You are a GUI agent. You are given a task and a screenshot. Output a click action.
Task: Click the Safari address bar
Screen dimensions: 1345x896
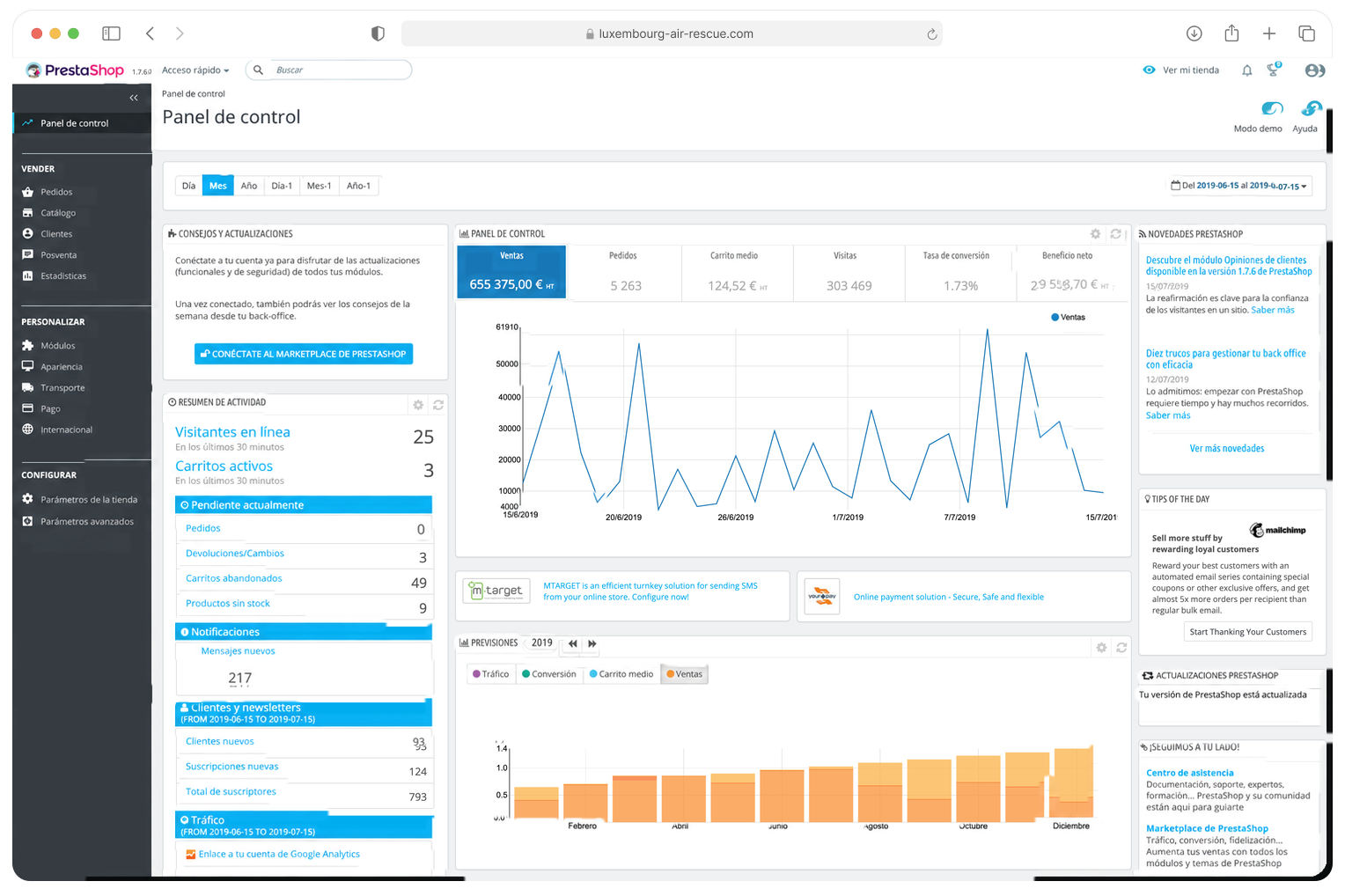pos(672,33)
